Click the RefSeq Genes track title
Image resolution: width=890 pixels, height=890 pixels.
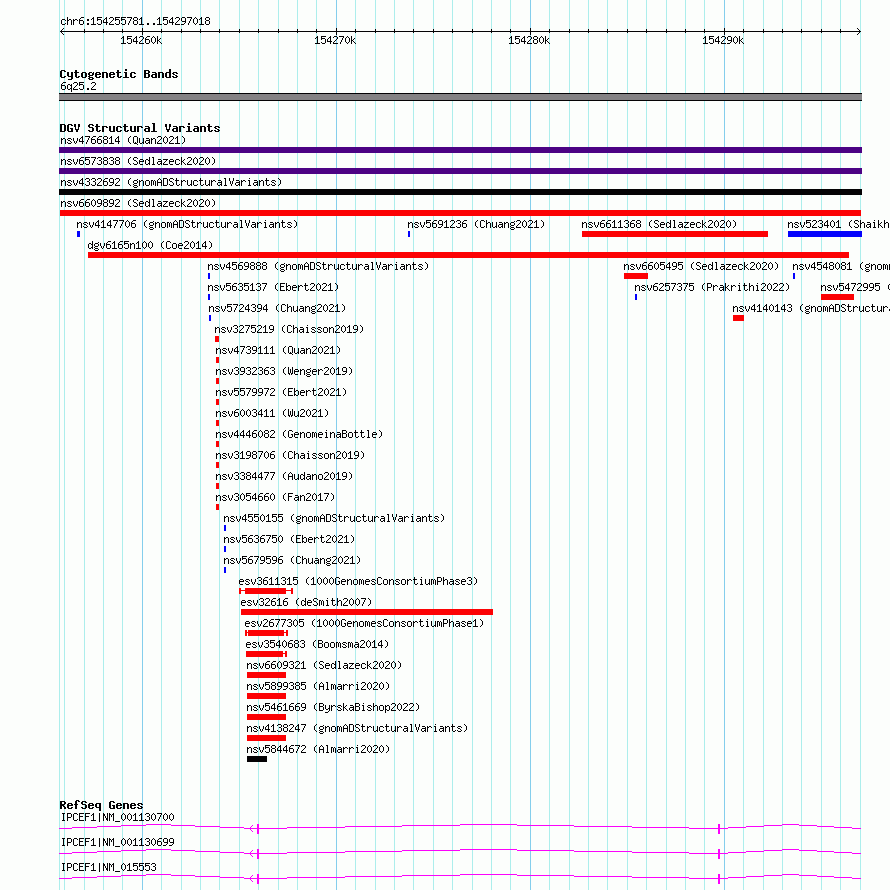tap(101, 805)
